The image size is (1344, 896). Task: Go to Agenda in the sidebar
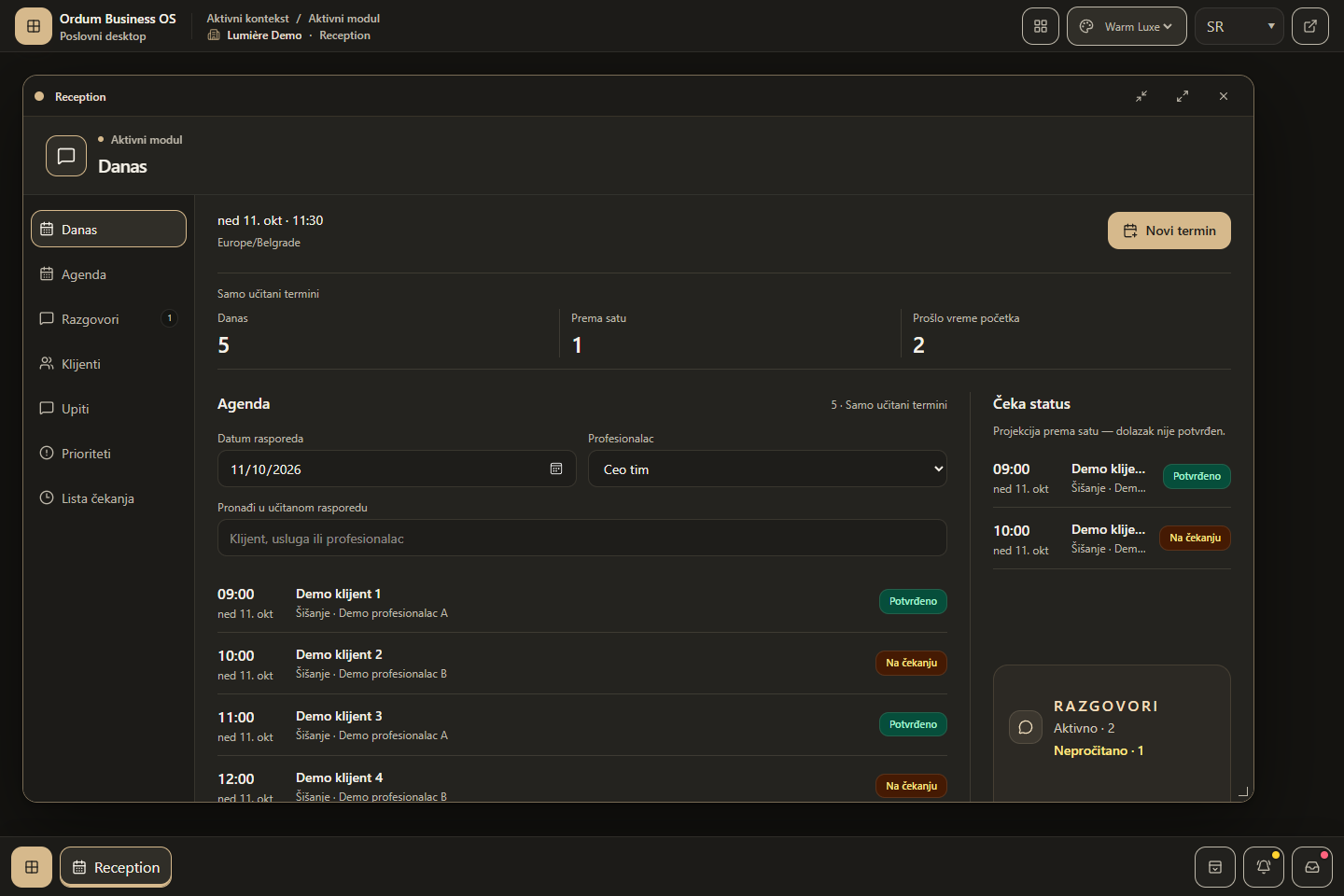[x=108, y=273]
